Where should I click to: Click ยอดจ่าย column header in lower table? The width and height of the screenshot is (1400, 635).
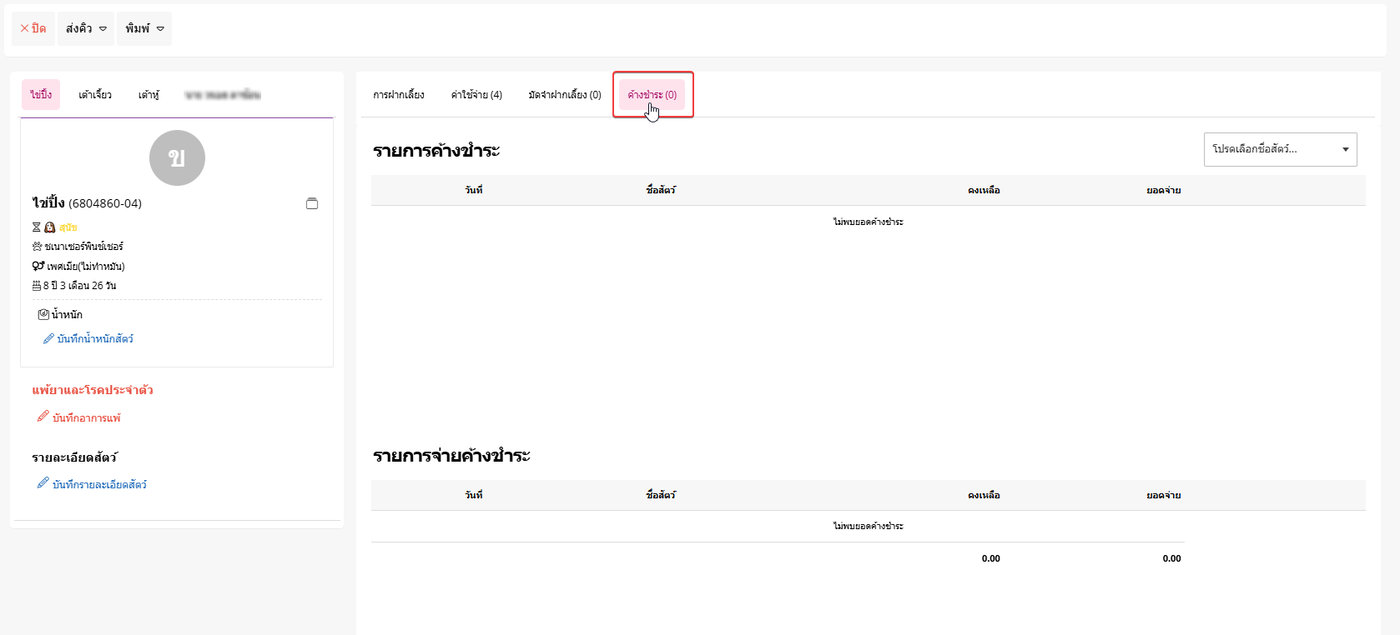(1164, 495)
